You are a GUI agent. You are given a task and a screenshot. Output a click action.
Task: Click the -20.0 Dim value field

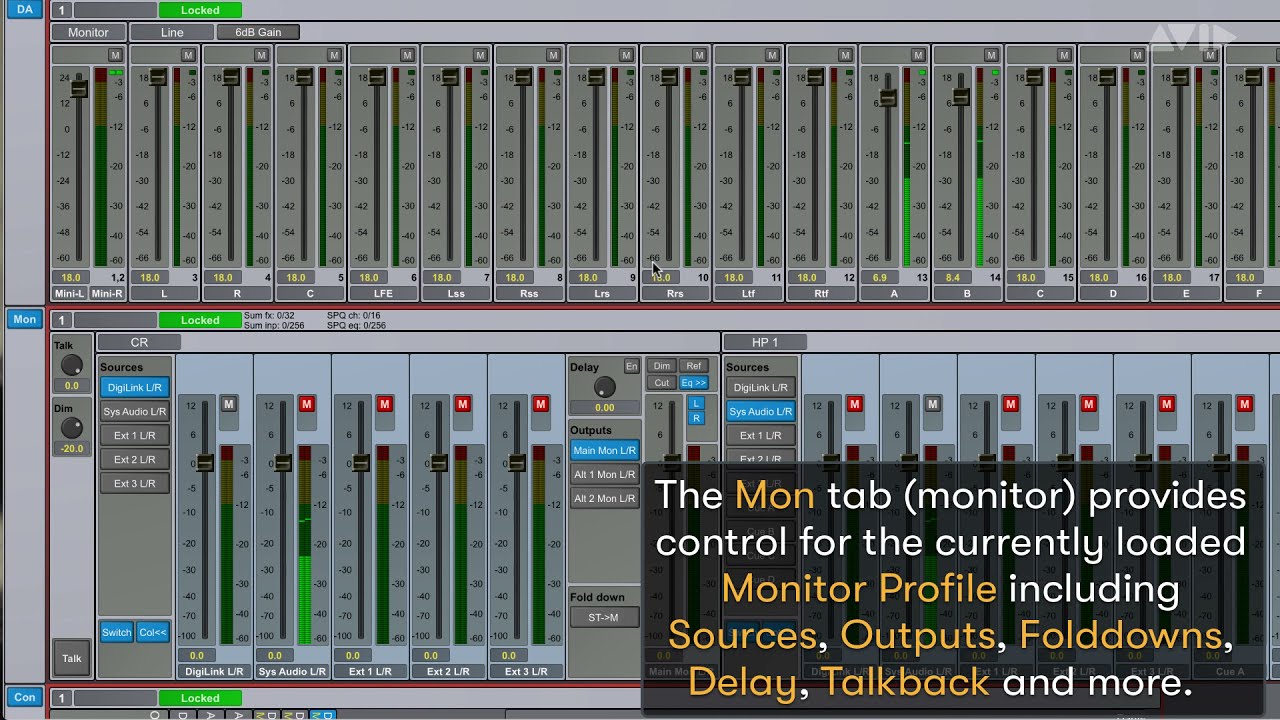point(71,449)
